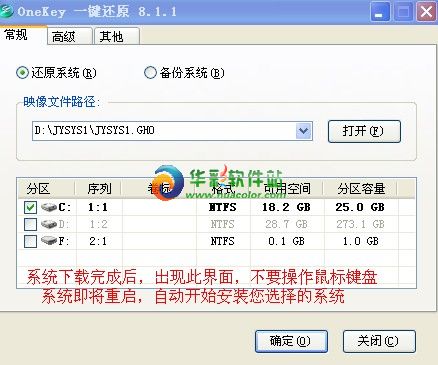This screenshot has width=438, height=365.
Task: Open the 高级 tab
Action: tap(69, 36)
